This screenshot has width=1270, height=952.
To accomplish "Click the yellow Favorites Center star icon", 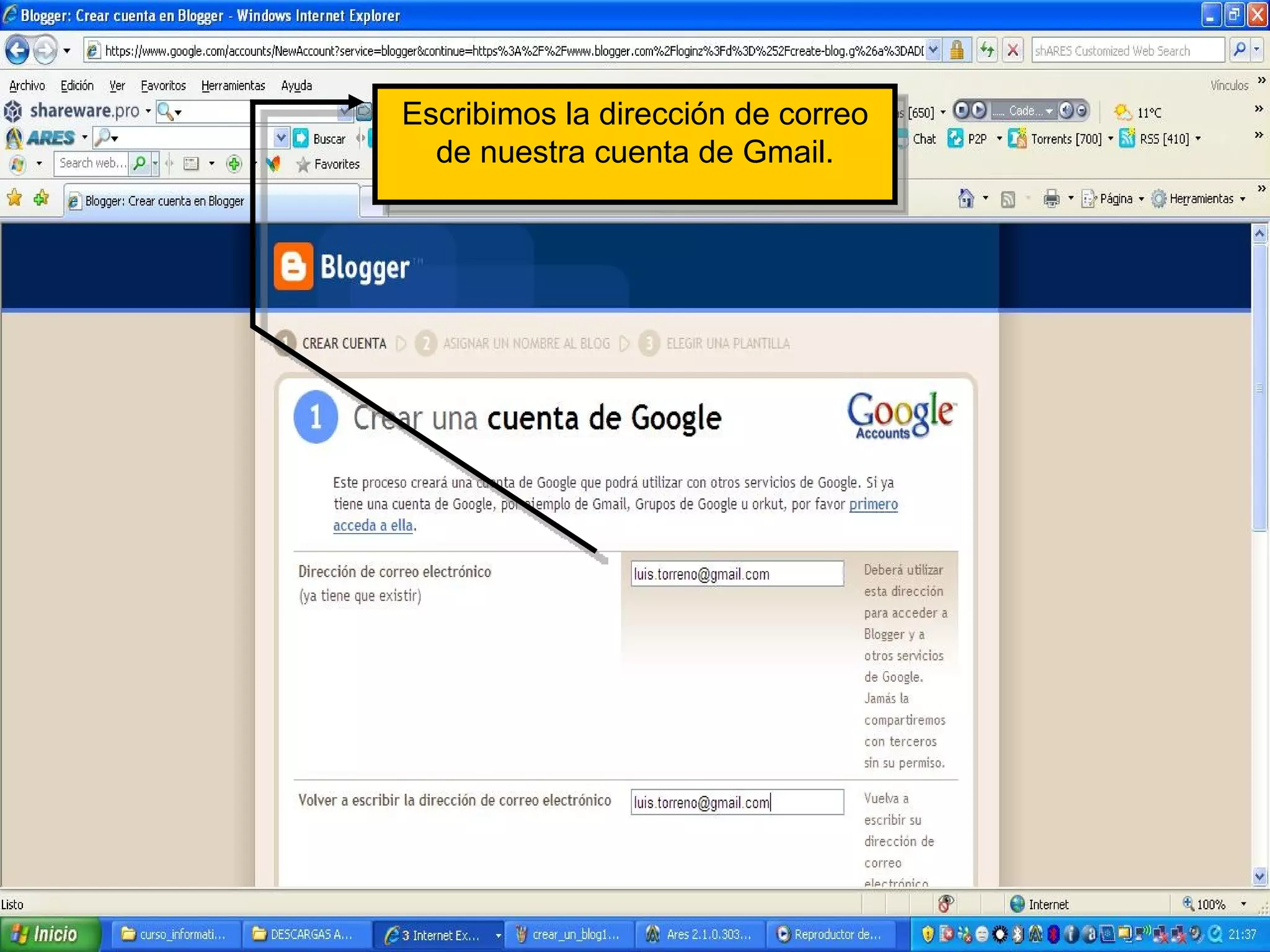I will (14, 199).
